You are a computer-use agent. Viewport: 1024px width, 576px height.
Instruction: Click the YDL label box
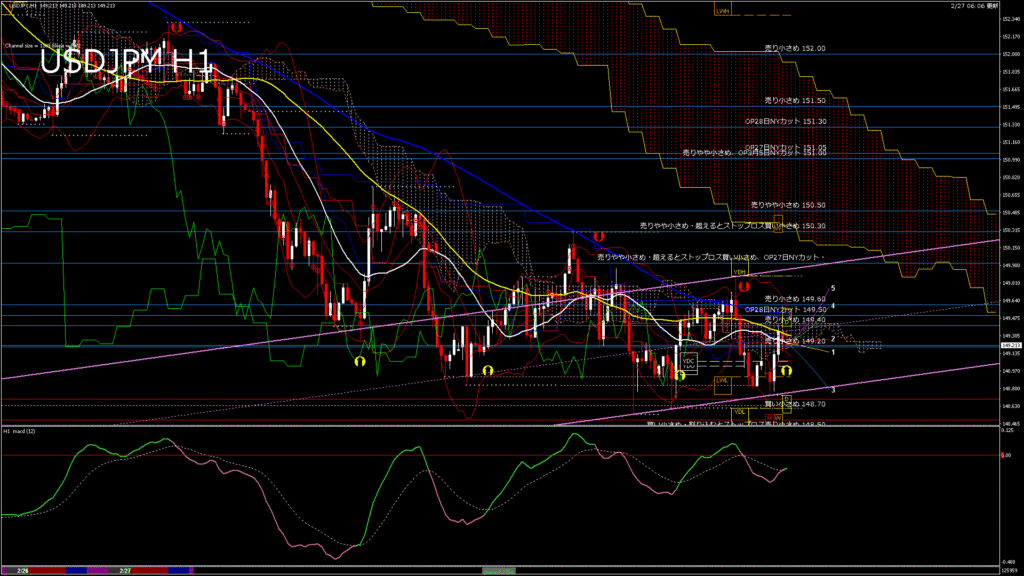tap(740, 411)
